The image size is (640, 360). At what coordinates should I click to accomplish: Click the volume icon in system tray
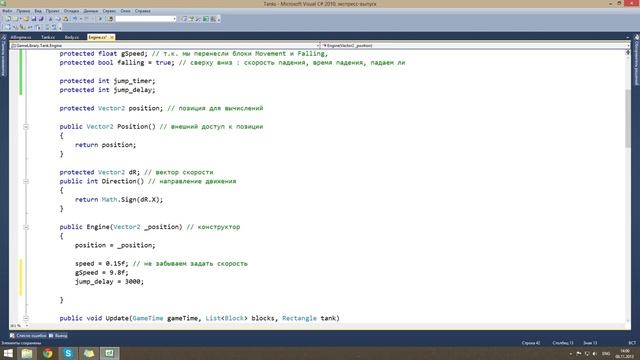(x=595, y=353)
